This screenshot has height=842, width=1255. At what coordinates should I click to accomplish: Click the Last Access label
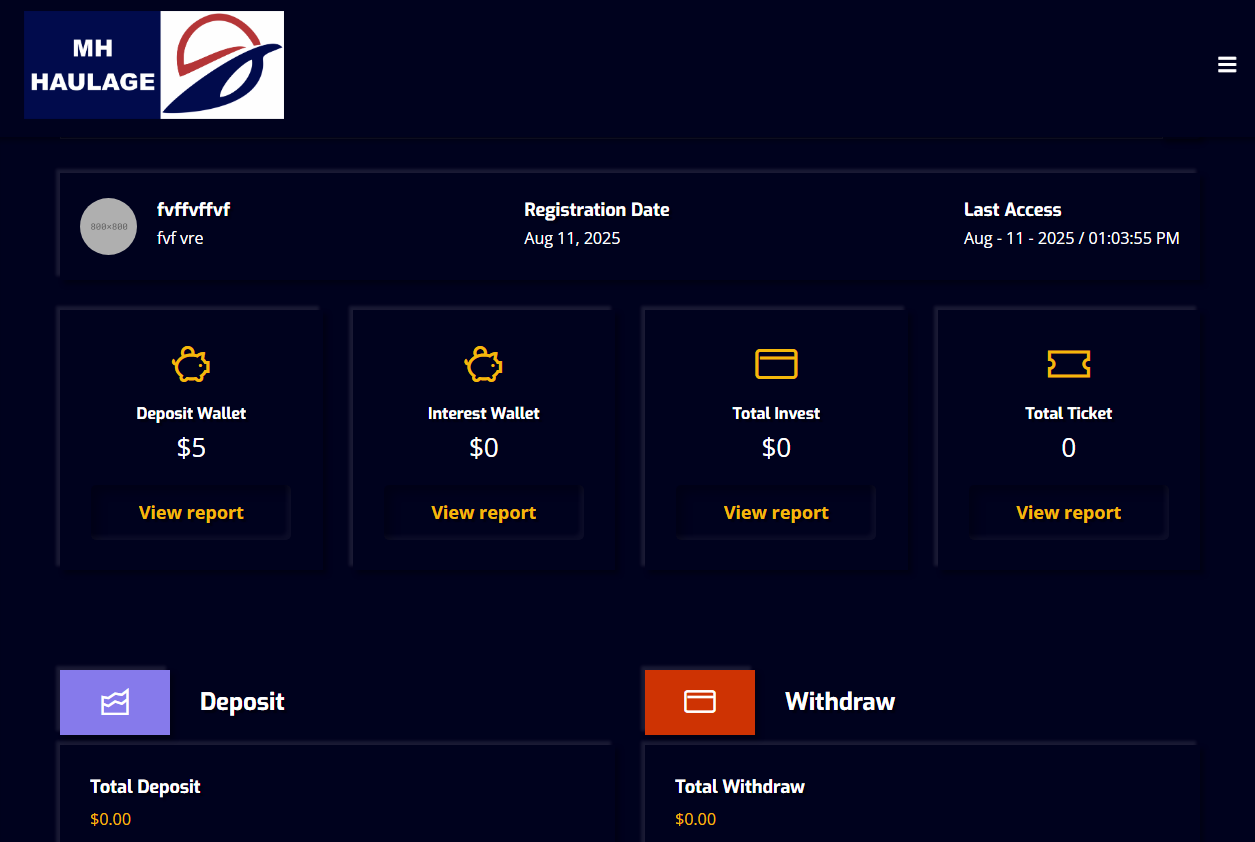click(x=1013, y=210)
